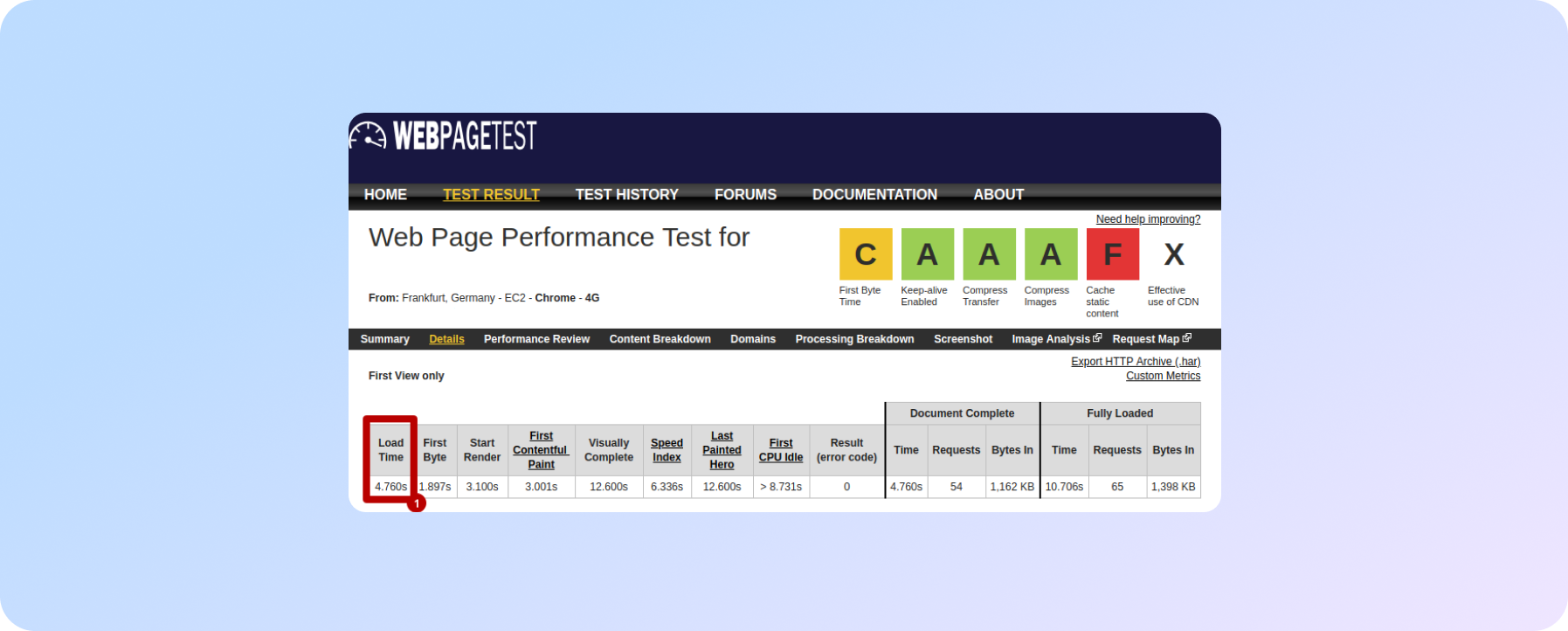Viewport: 1568px width, 631px height.
Task: Open the Processing Breakdown tab
Action: (854, 339)
